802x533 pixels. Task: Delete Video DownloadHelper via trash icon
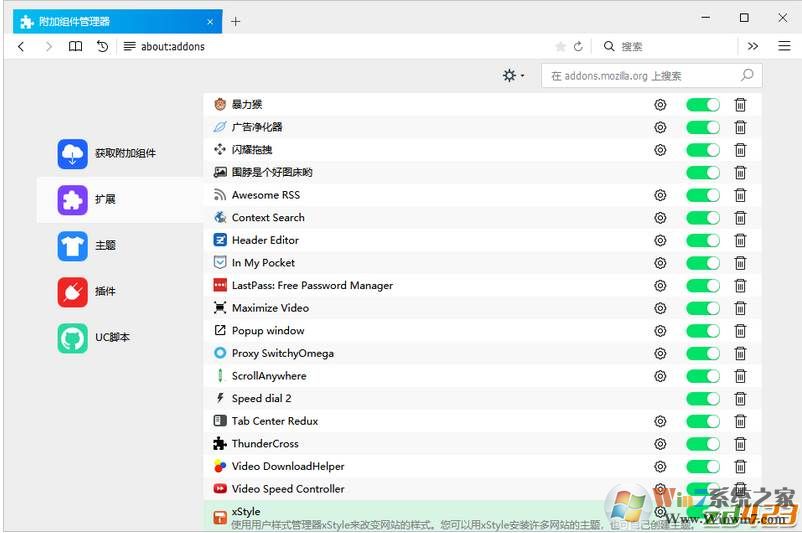tap(740, 467)
